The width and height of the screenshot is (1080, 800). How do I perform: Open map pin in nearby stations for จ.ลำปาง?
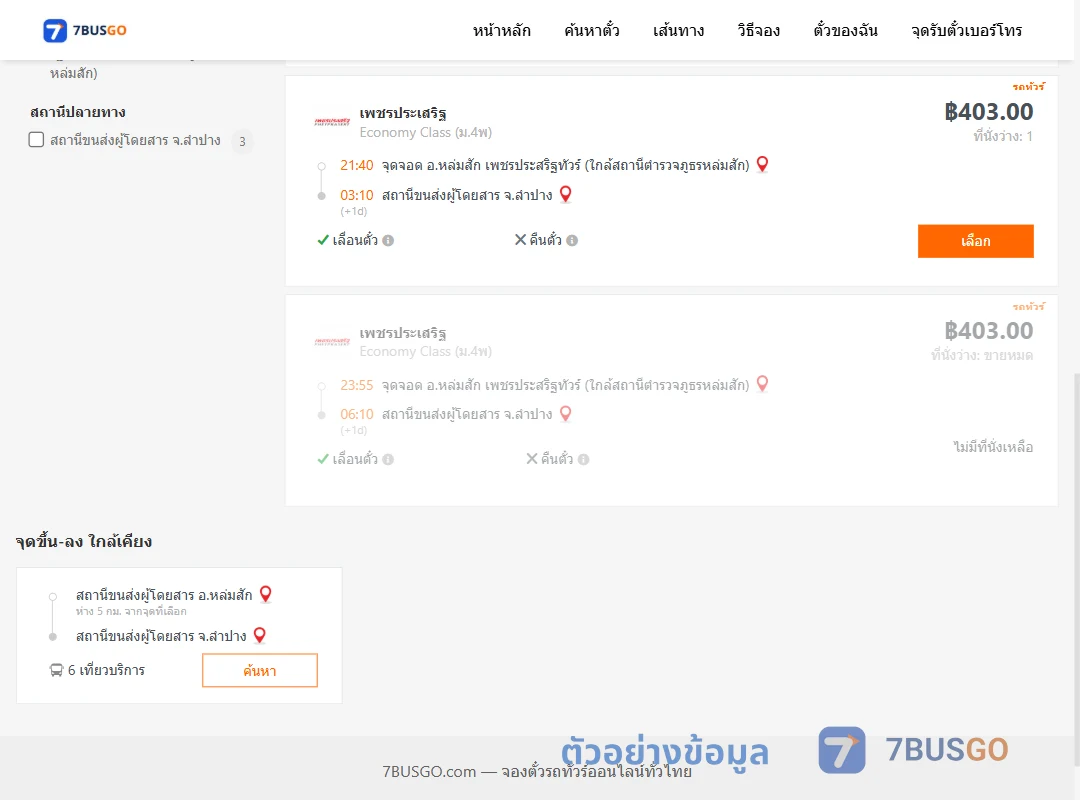(260, 635)
